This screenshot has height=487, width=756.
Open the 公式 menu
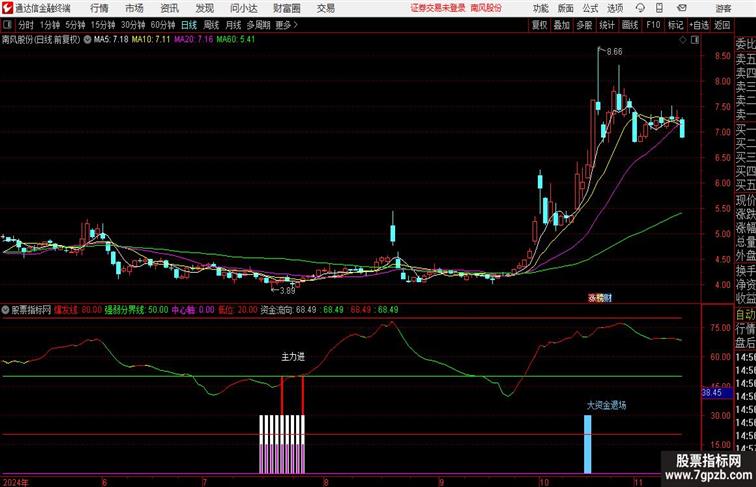coord(590,8)
